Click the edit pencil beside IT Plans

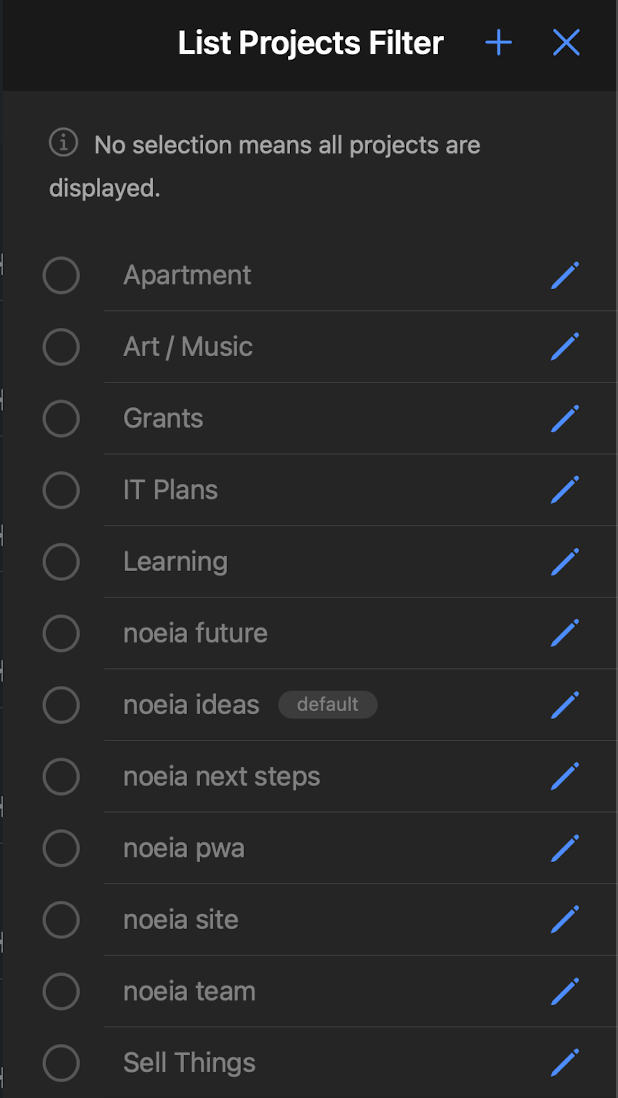(565, 490)
